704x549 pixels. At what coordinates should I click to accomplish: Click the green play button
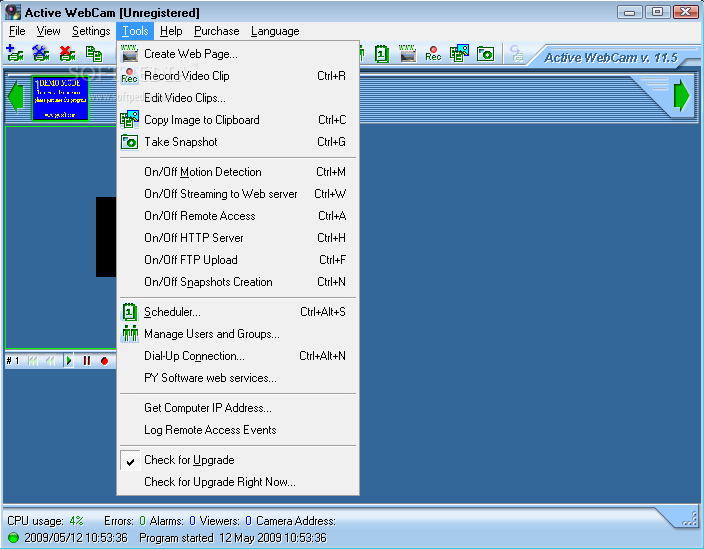pyautogui.click(x=69, y=361)
